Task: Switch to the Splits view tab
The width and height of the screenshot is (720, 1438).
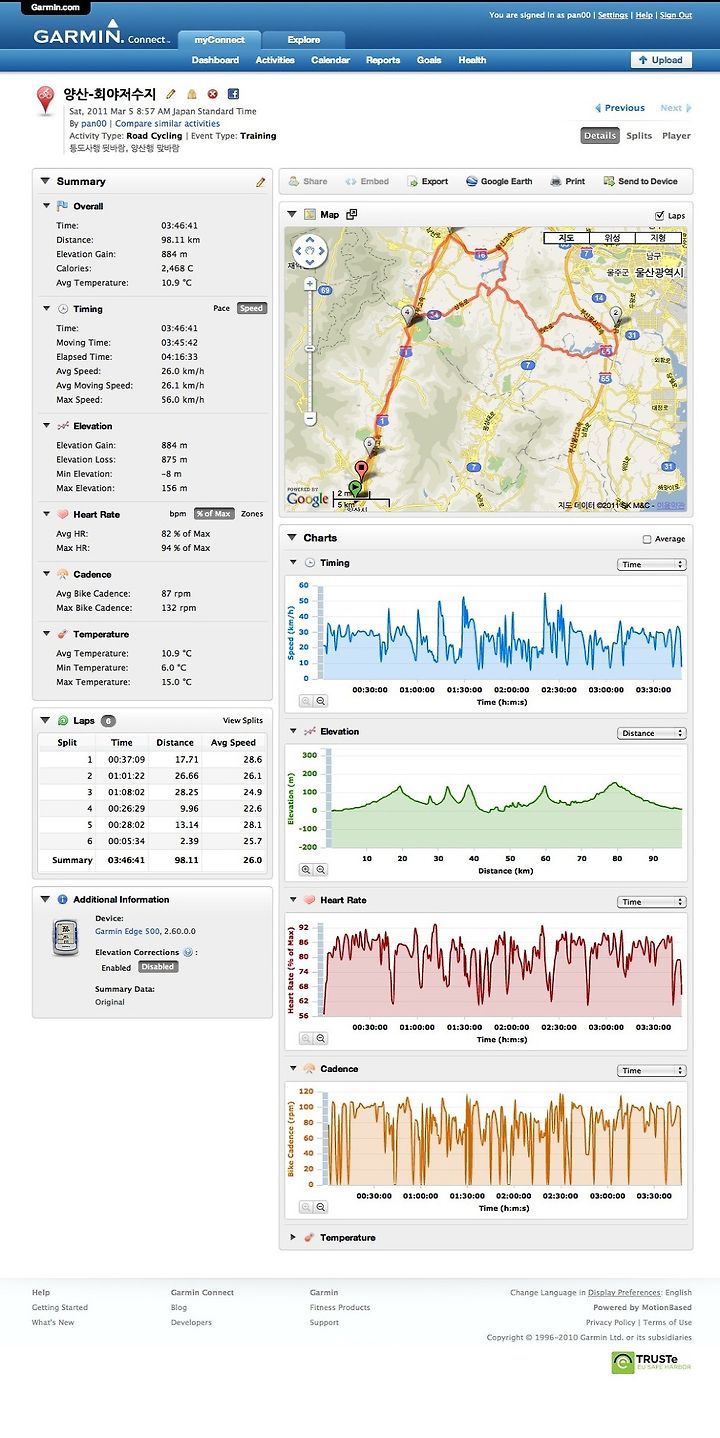Action: coord(639,135)
